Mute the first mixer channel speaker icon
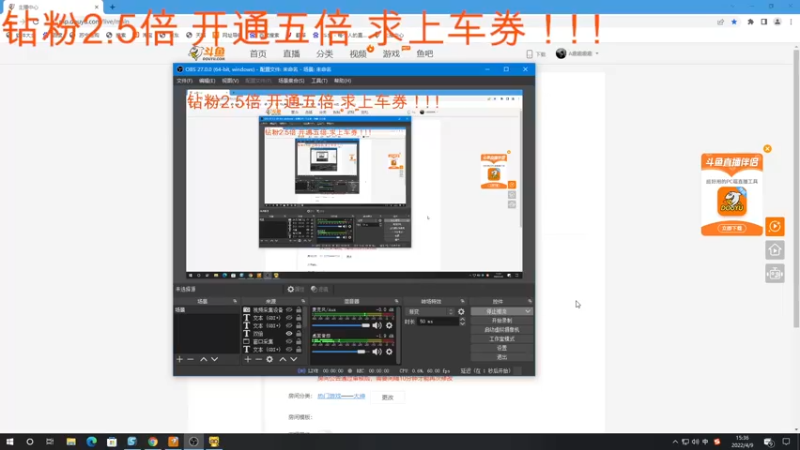 coord(377,326)
